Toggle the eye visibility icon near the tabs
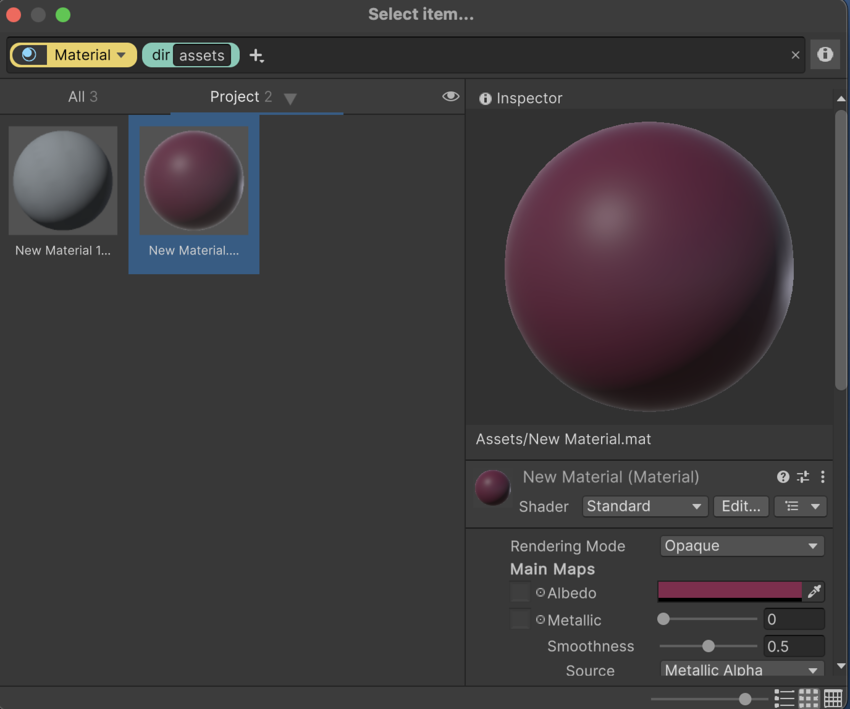Screen dimensions: 850x709 450,96
